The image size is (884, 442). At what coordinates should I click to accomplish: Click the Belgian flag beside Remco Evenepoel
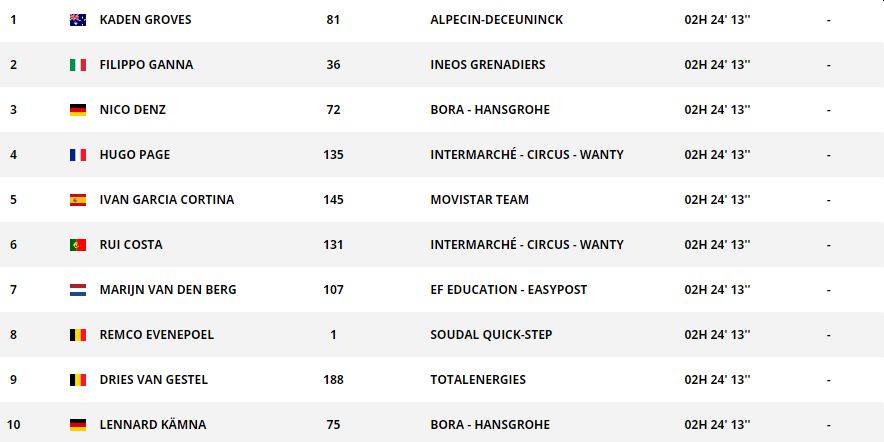(77, 335)
